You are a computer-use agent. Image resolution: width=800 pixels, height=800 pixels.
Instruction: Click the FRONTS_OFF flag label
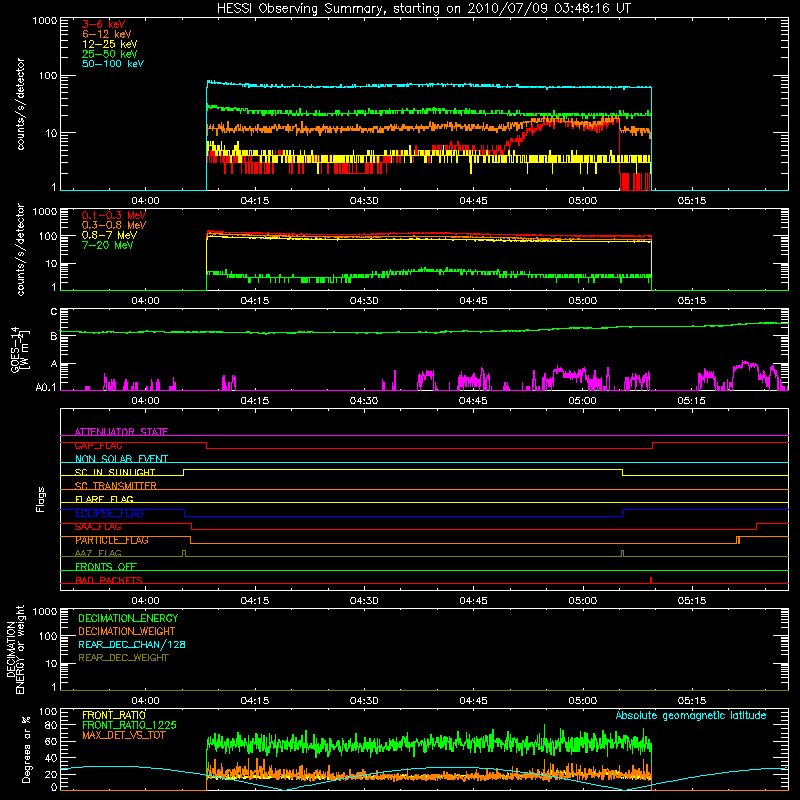click(x=105, y=567)
